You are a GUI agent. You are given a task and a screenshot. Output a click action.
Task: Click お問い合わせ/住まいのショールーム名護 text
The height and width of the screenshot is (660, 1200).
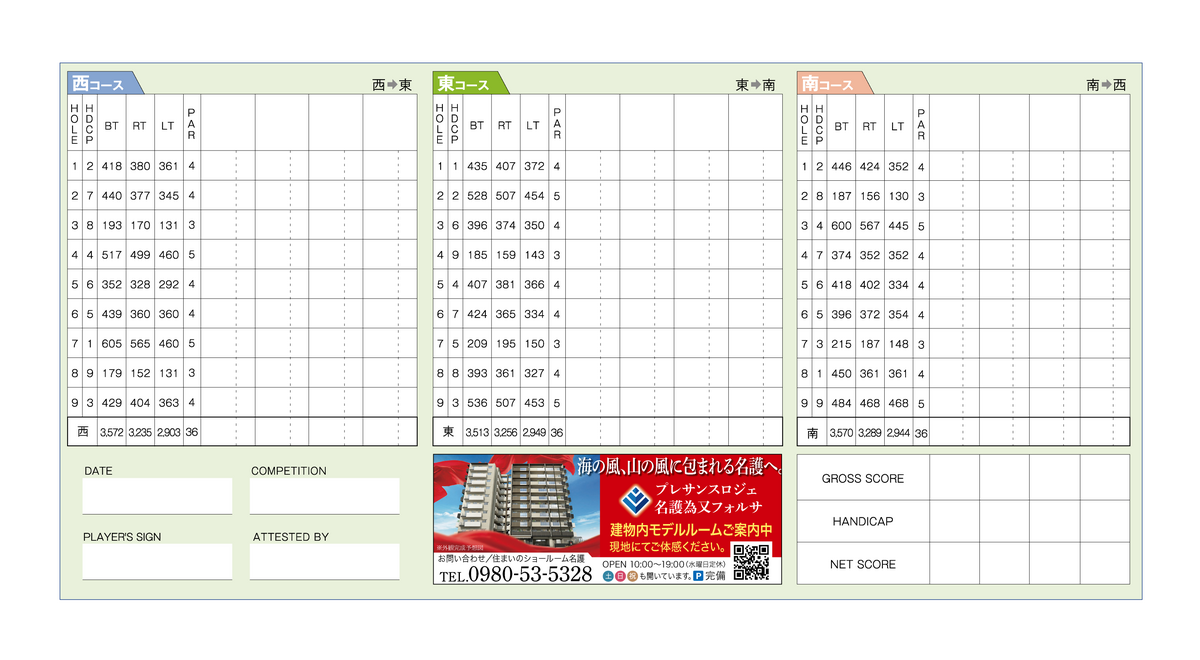[510, 559]
